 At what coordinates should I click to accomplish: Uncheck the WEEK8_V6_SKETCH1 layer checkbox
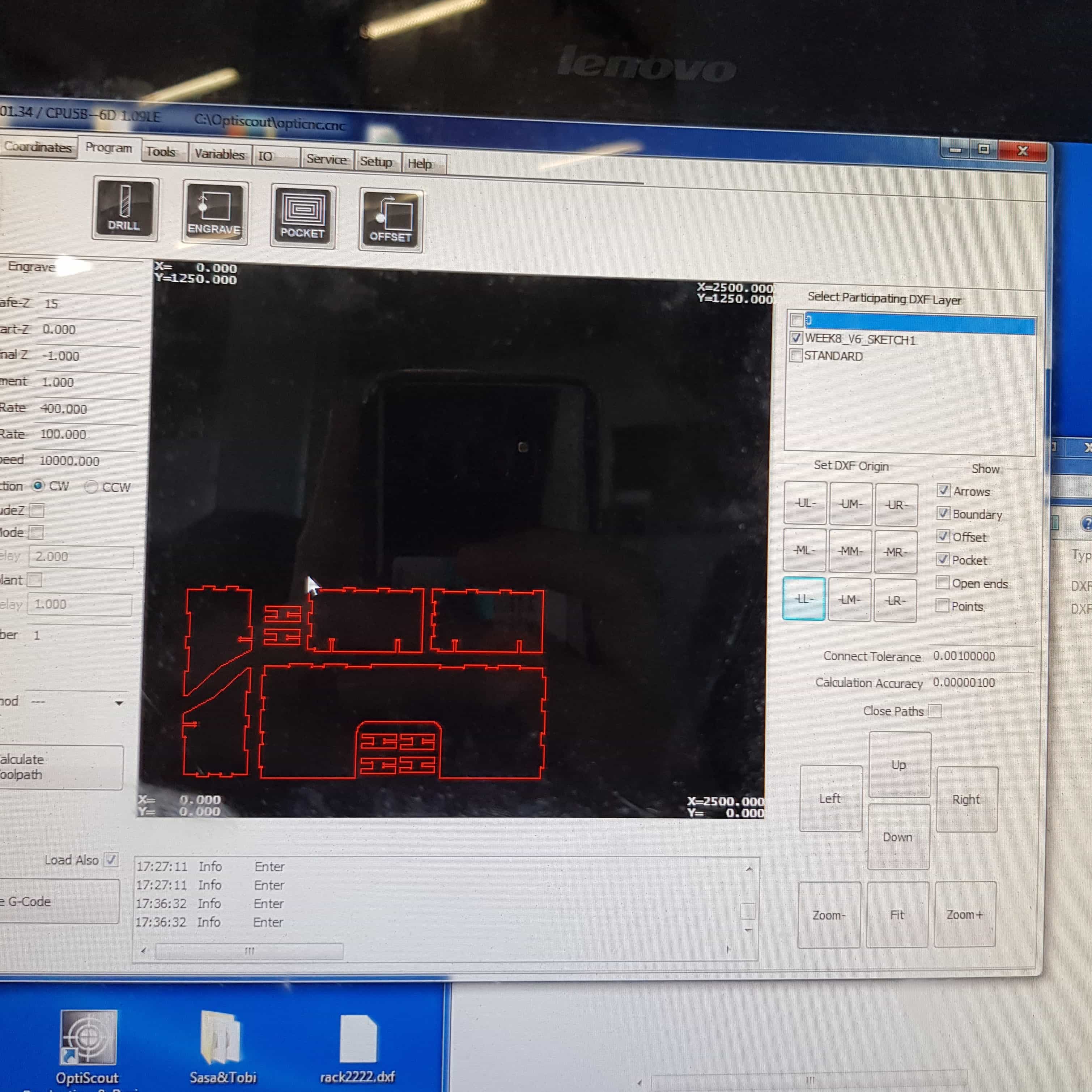796,337
